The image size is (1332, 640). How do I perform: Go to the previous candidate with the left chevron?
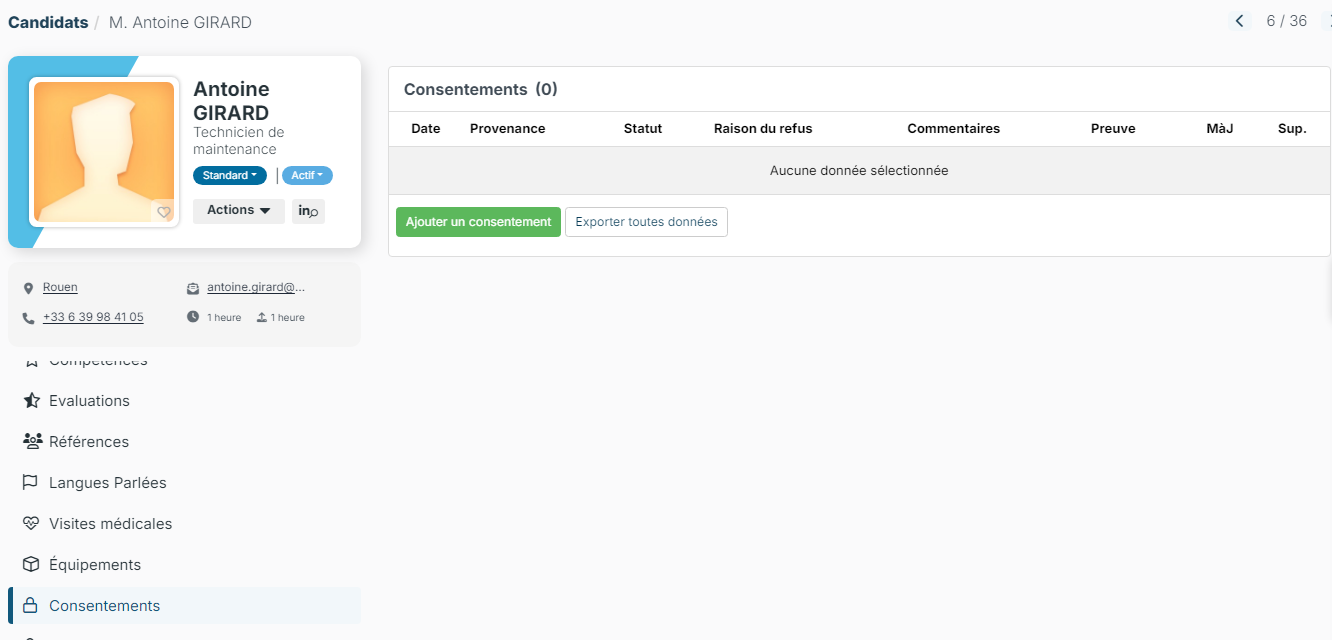tap(1240, 21)
